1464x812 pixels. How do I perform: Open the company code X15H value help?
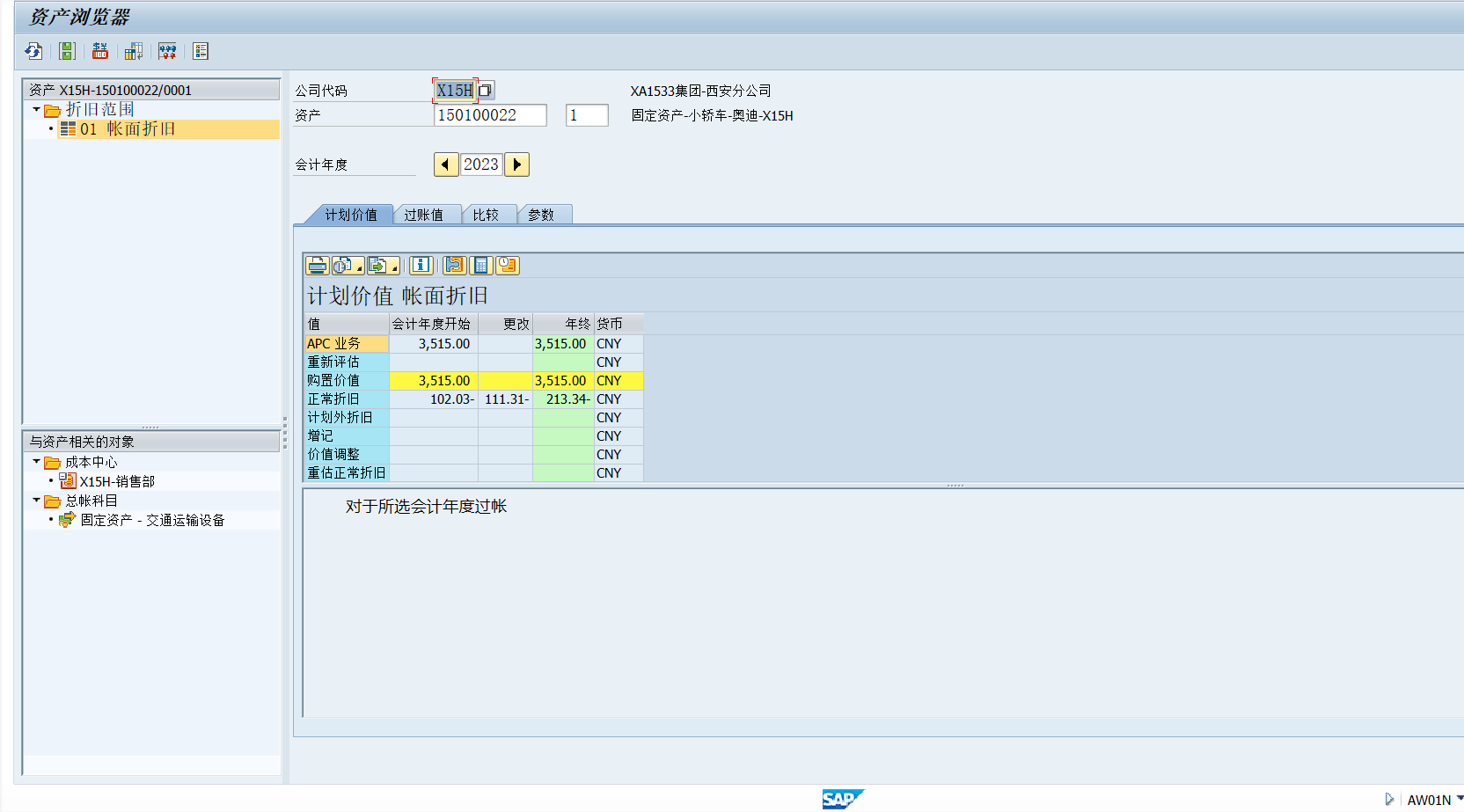[x=486, y=90]
